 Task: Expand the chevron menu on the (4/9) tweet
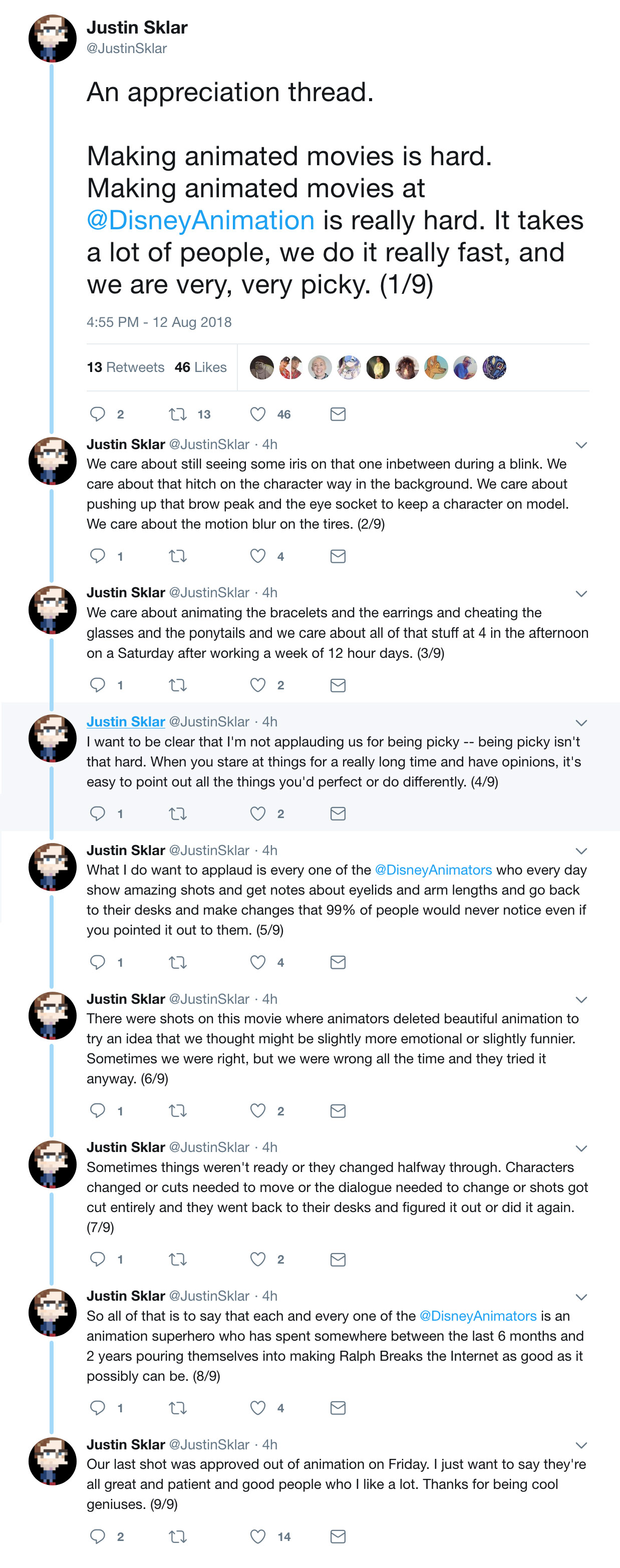581,722
